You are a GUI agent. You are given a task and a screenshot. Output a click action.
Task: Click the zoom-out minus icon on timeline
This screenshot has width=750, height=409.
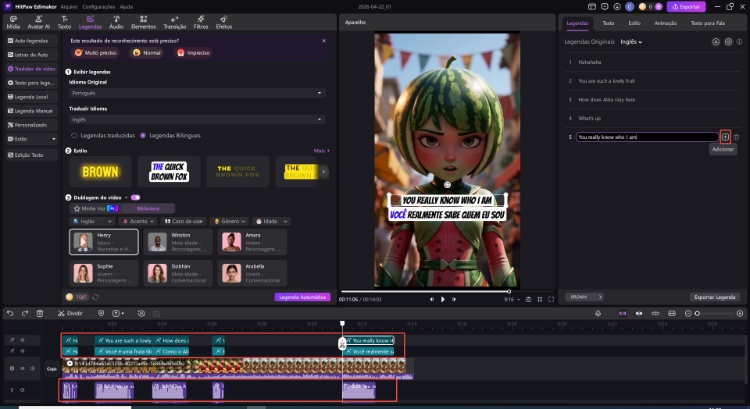point(688,313)
